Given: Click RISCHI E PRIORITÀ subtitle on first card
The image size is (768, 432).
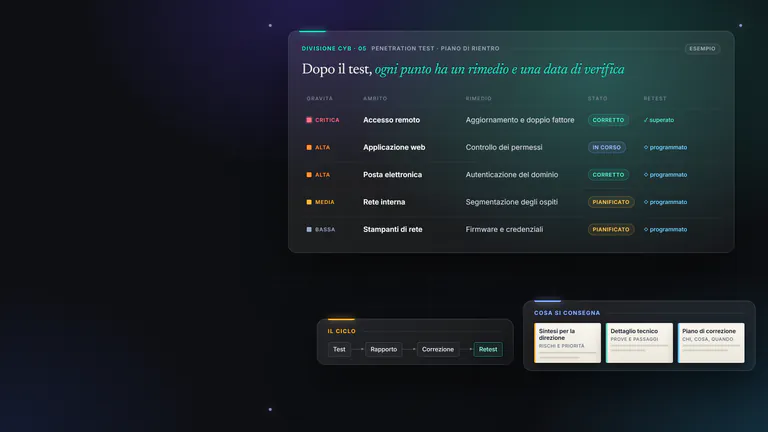Looking at the screenshot, I should coord(561,346).
